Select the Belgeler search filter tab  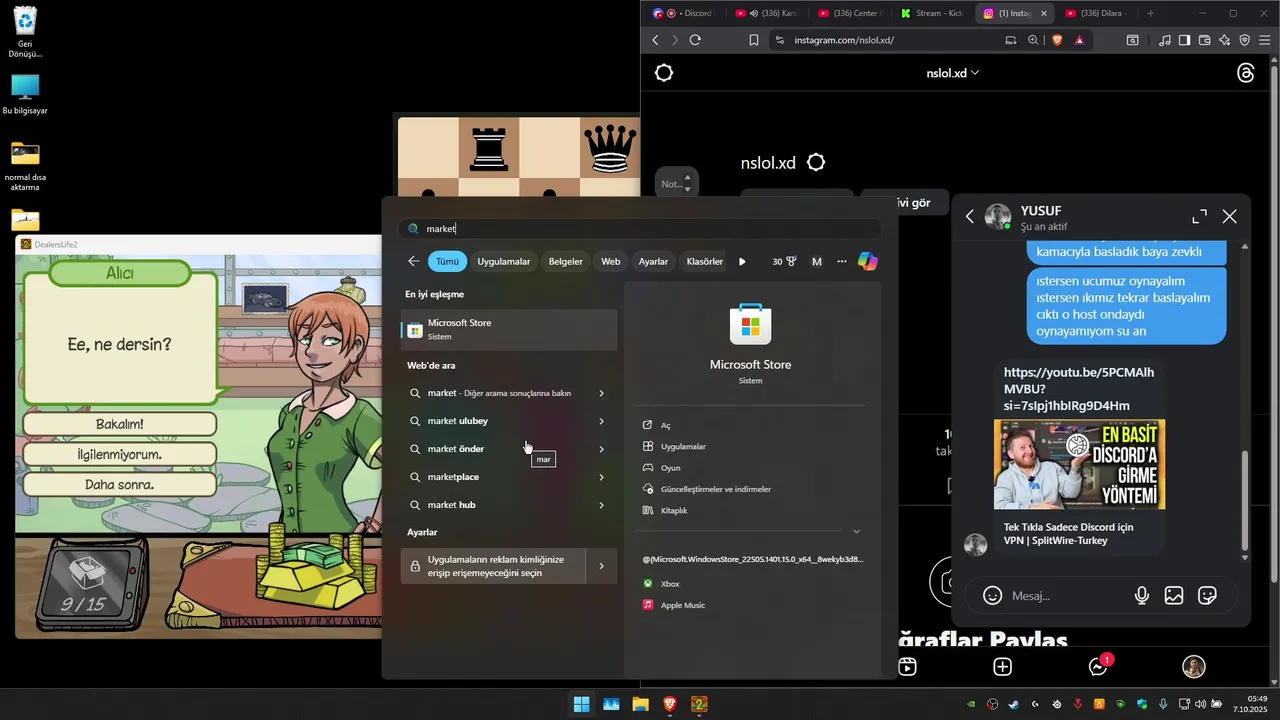tap(565, 261)
